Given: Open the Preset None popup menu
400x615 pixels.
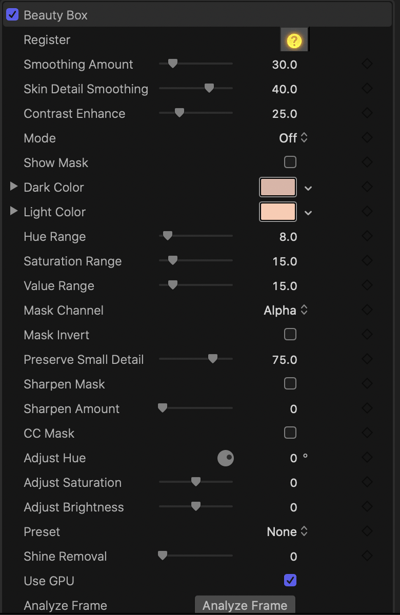Looking at the screenshot, I should click(287, 532).
